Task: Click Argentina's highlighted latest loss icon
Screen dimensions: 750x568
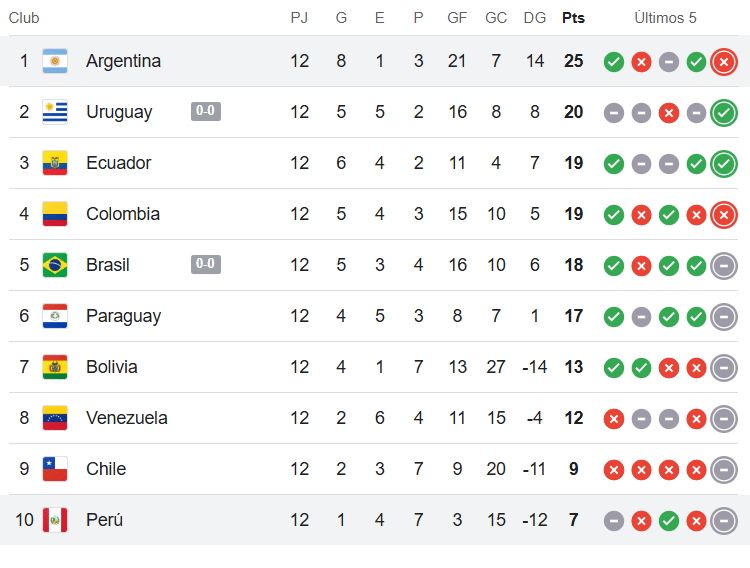Action: click(x=724, y=62)
